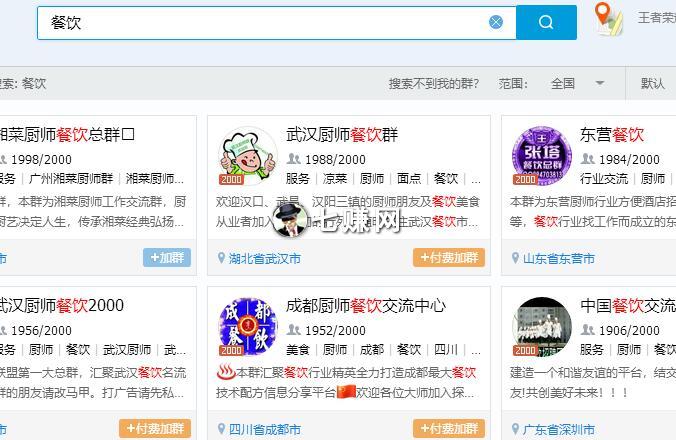Open the 武汉厨师餐饮群 chef avatar

click(248, 156)
